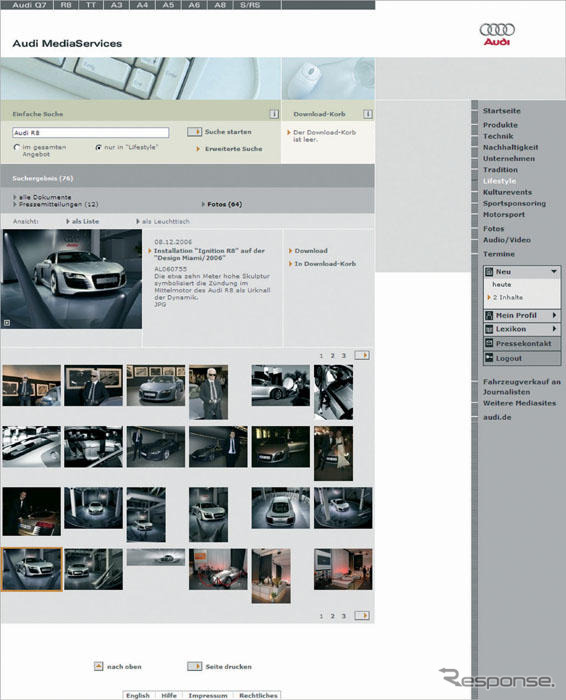This screenshot has height=700, width=566.
Task: Open the Audi Q7 tab
Action: pos(29,5)
